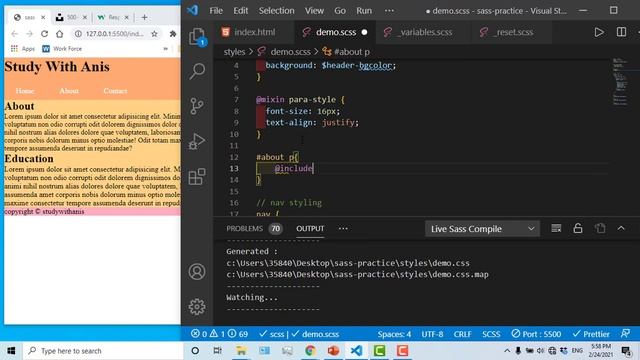Select Live Sass Compile output channel dropdown
Image resolution: width=640 pixels, height=360 pixels.
pos(482,229)
